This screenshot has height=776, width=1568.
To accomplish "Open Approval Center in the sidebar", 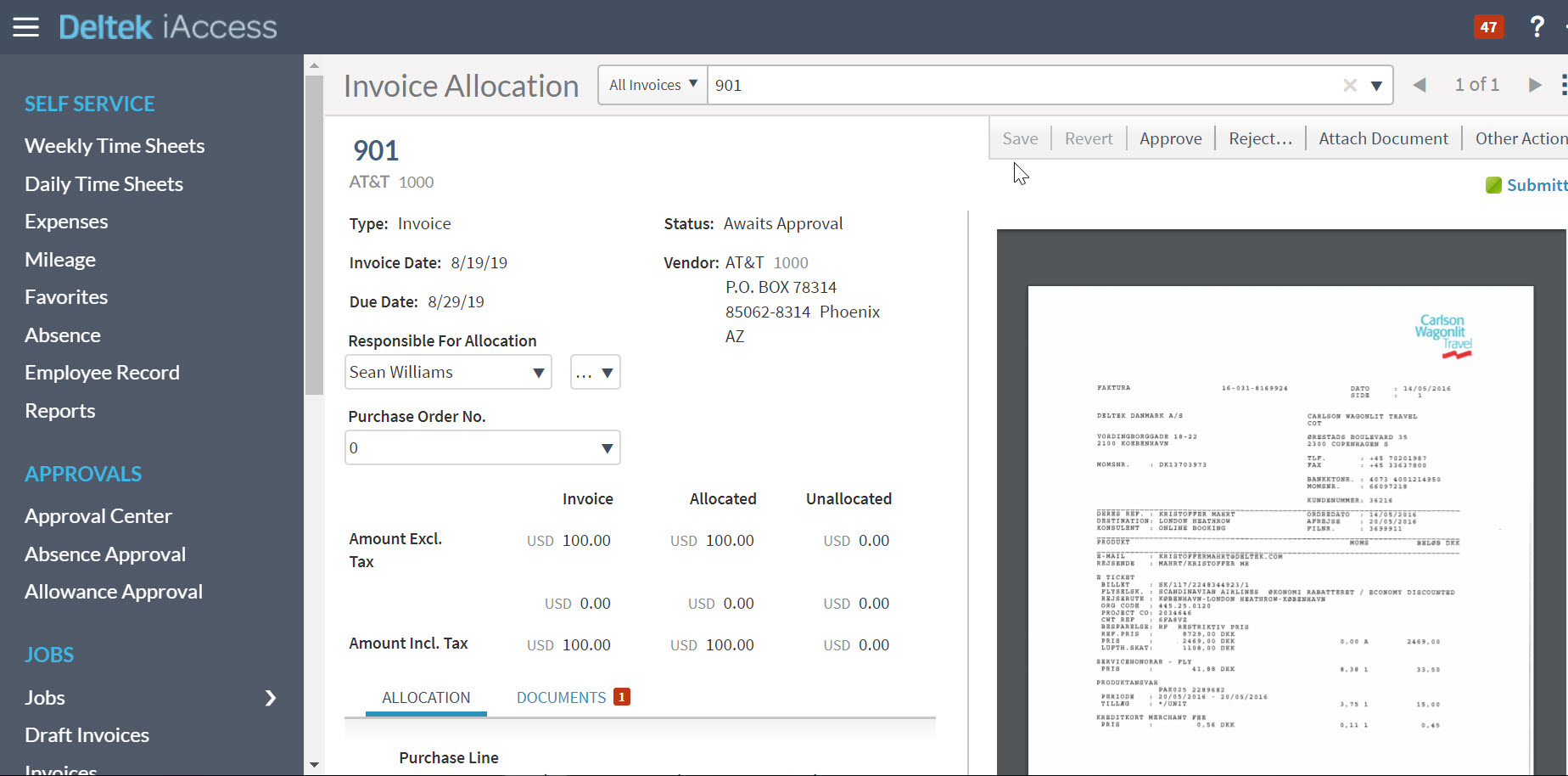I will [98, 516].
